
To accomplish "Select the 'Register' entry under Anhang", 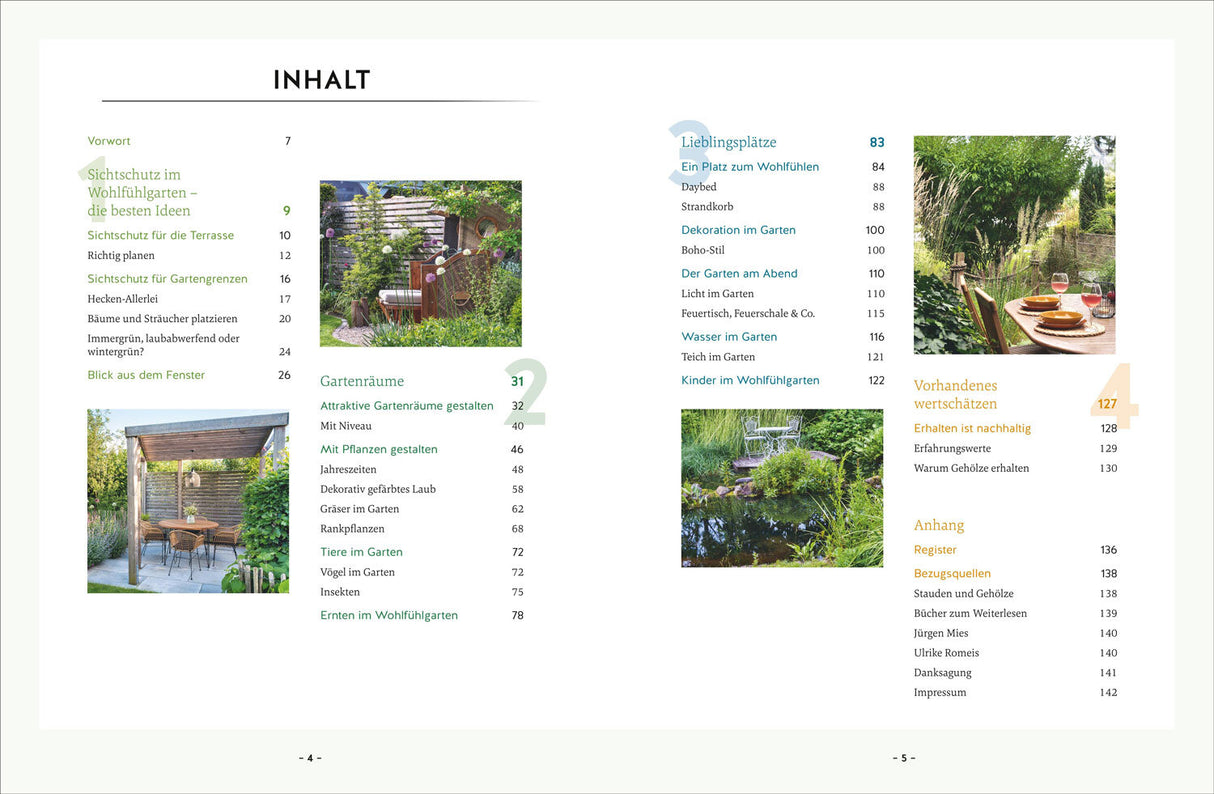I will pyautogui.click(x=935, y=550).
